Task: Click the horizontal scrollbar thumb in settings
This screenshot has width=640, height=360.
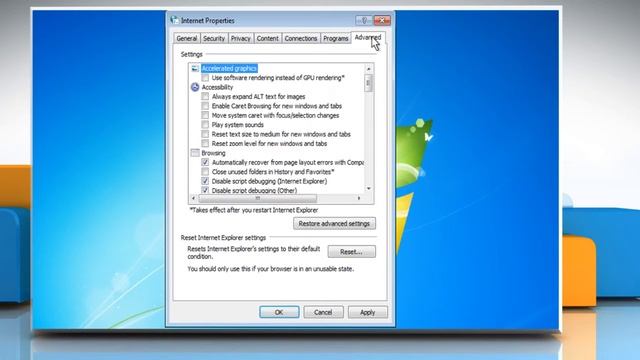Action: 258,198
